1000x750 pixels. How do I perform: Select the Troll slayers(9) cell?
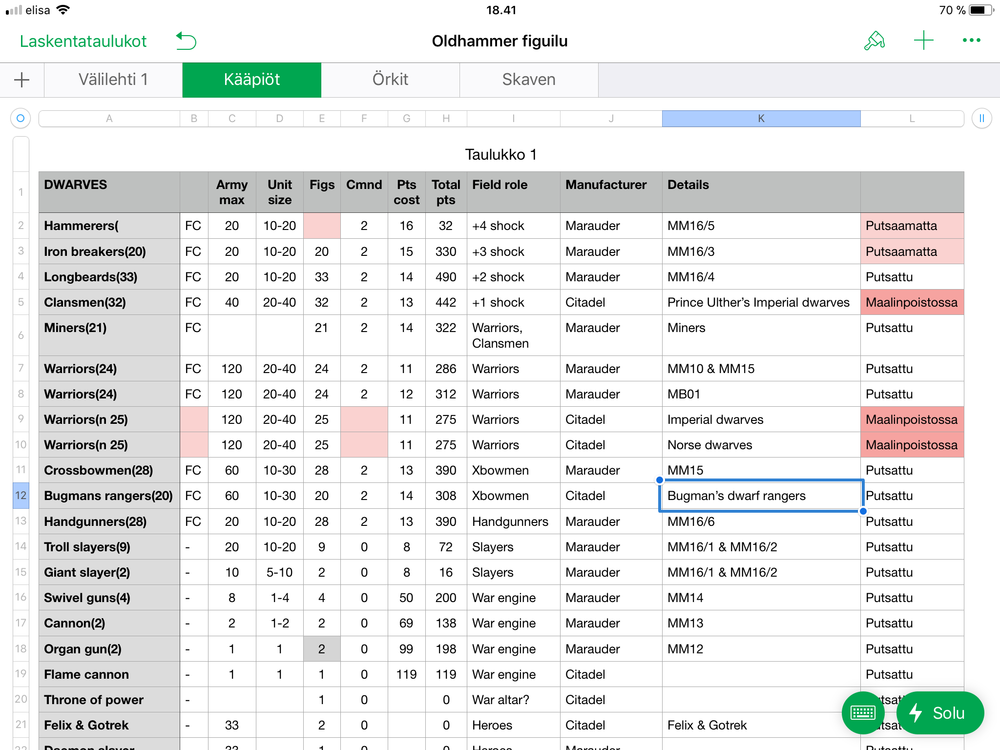pyautogui.click(x=109, y=547)
